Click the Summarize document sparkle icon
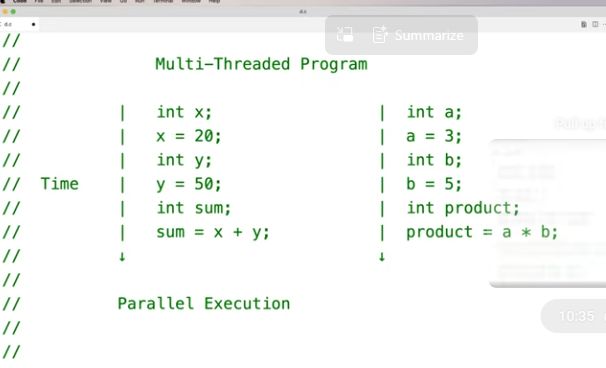 pyautogui.click(x=380, y=34)
